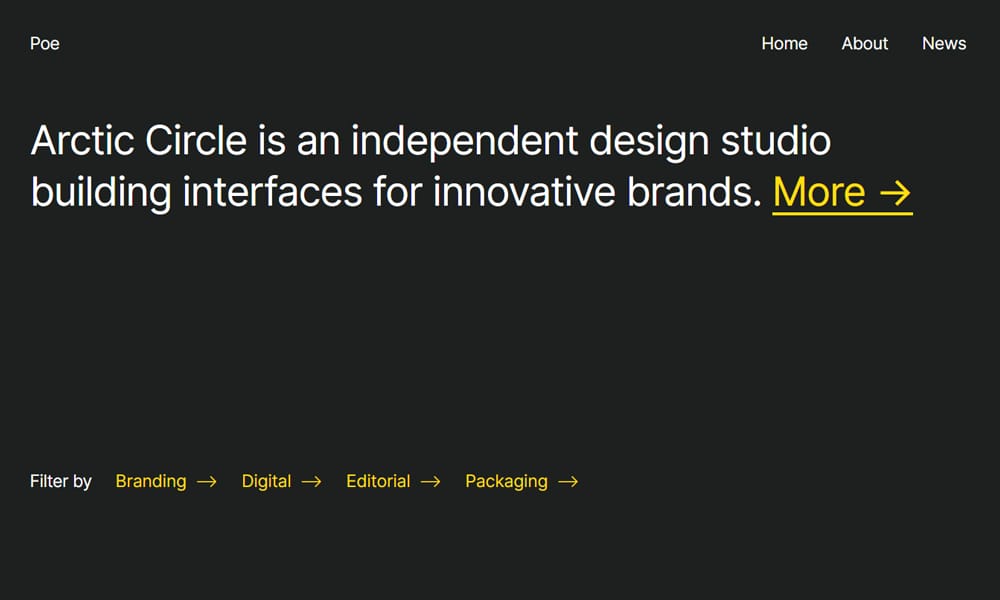Filter projects by Digital label

[266, 481]
